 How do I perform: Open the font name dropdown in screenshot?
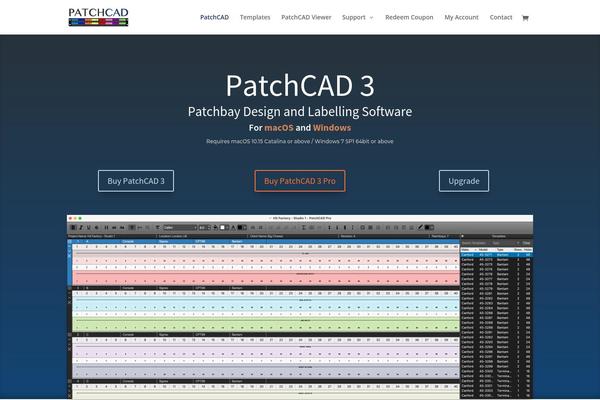pos(180,227)
